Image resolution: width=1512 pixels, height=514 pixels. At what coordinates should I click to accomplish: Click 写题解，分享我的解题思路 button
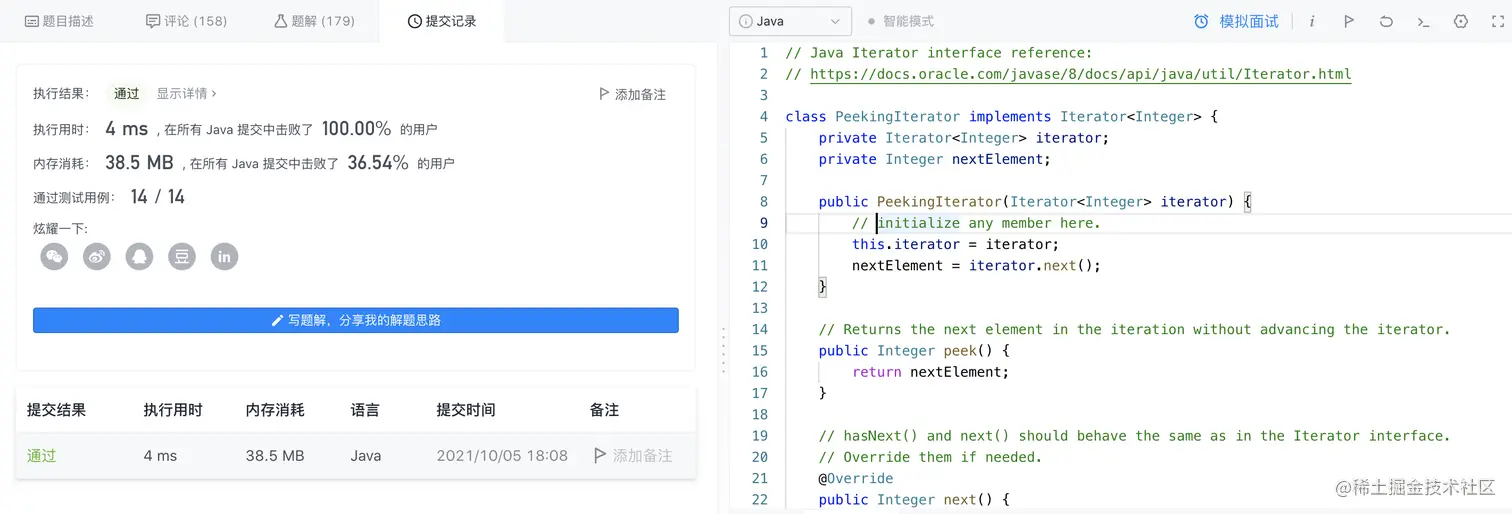pyautogui.click(x=356, y=320)
